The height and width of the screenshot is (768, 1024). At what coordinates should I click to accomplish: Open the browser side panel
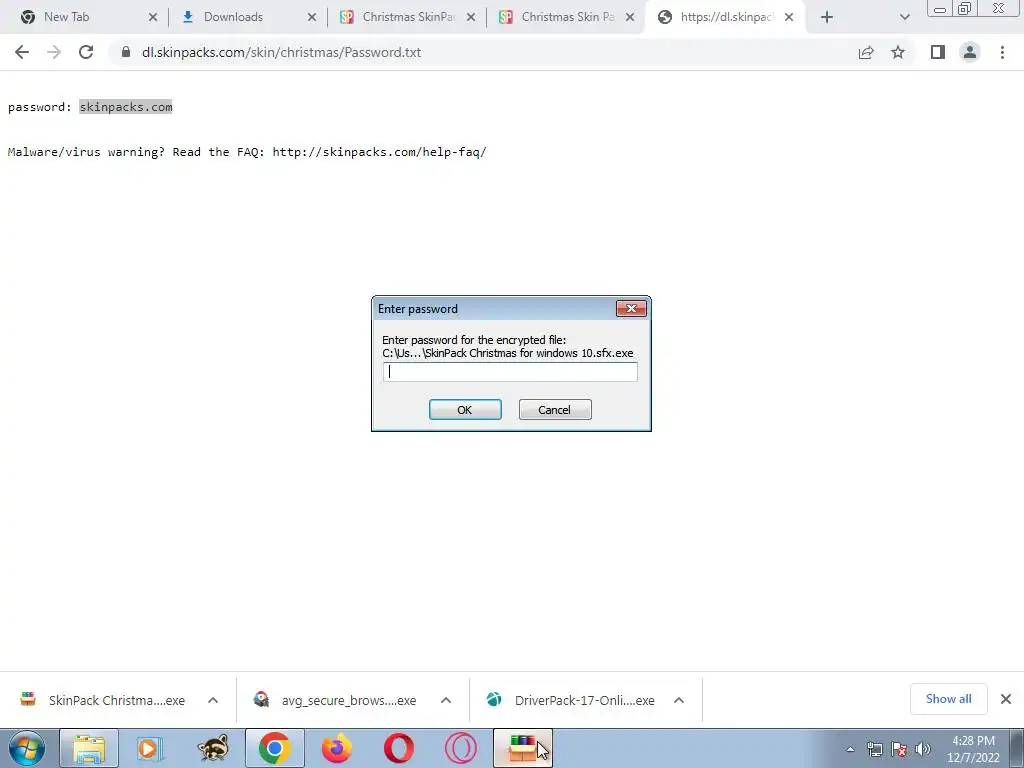(x=938, y=52)
